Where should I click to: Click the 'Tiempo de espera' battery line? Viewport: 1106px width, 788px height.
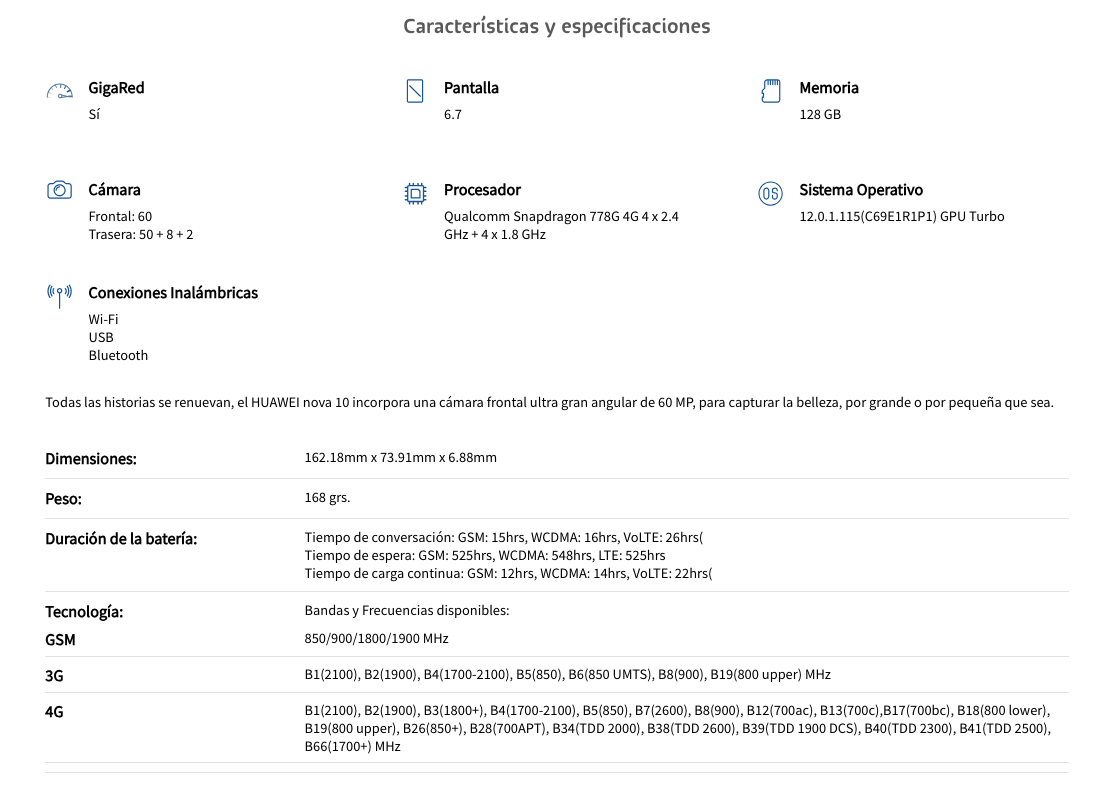click(x=485, y=556)
